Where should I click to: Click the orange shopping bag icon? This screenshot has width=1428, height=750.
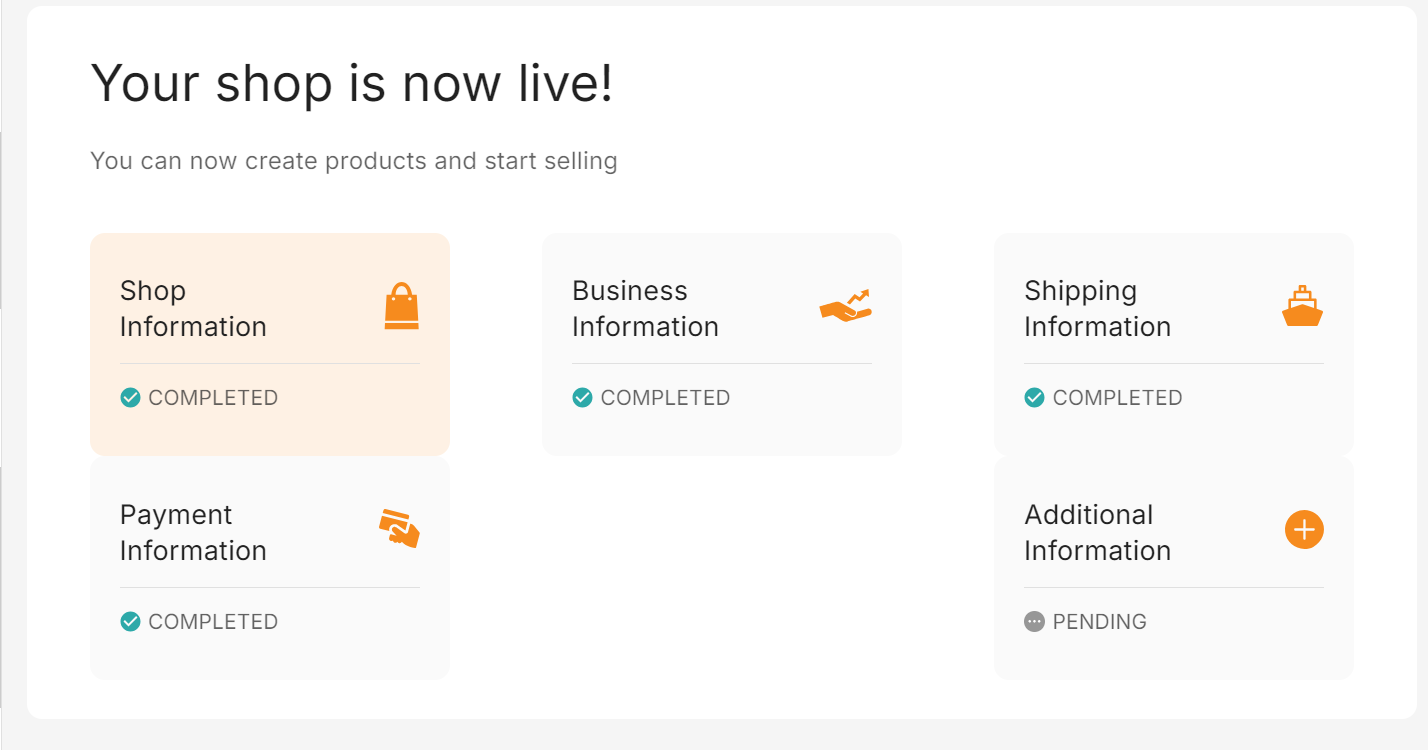[401, 306]
